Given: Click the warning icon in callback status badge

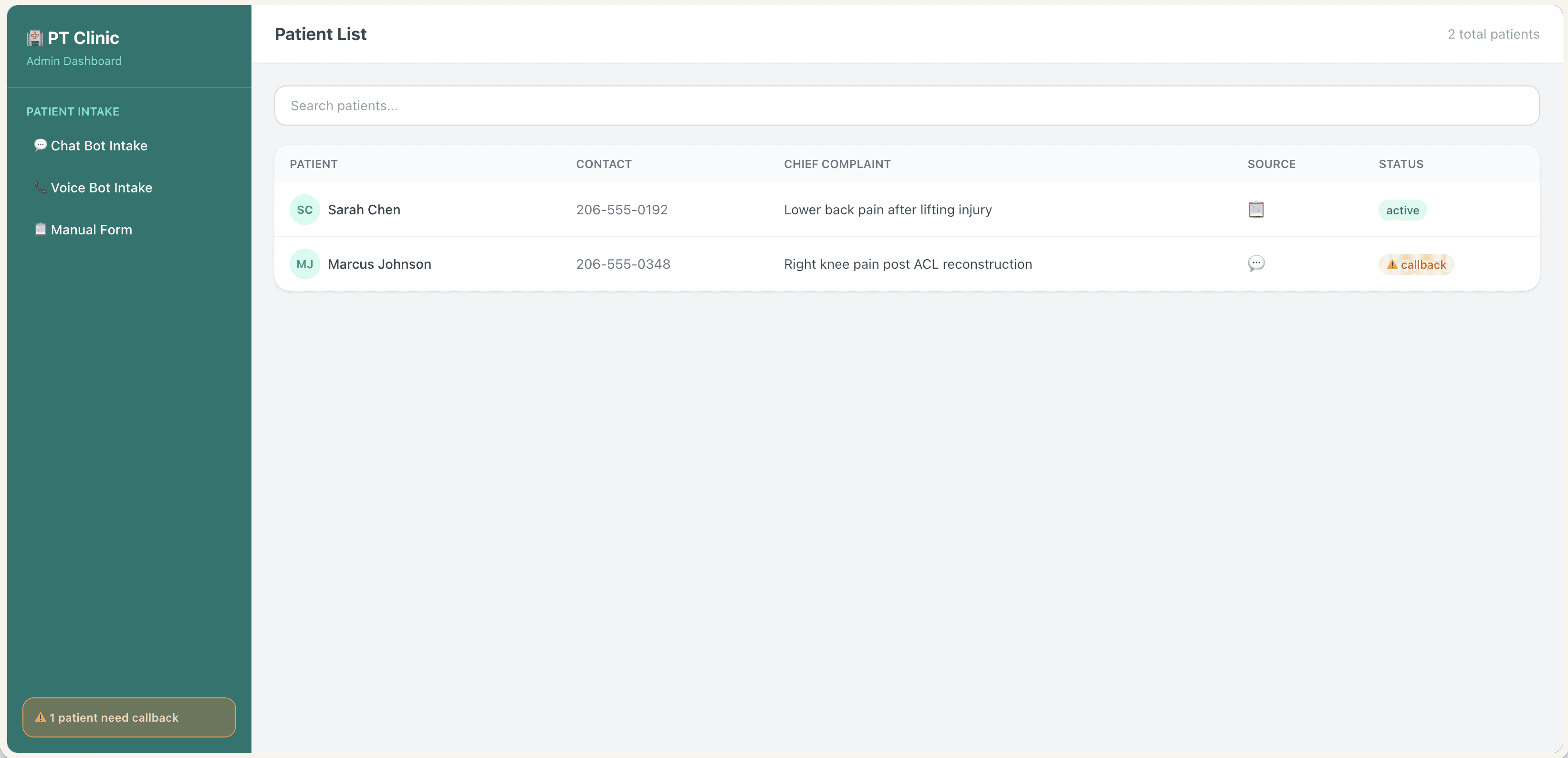Looking at the screenshot, I should pyautogui.click(x=1391, y=264).
